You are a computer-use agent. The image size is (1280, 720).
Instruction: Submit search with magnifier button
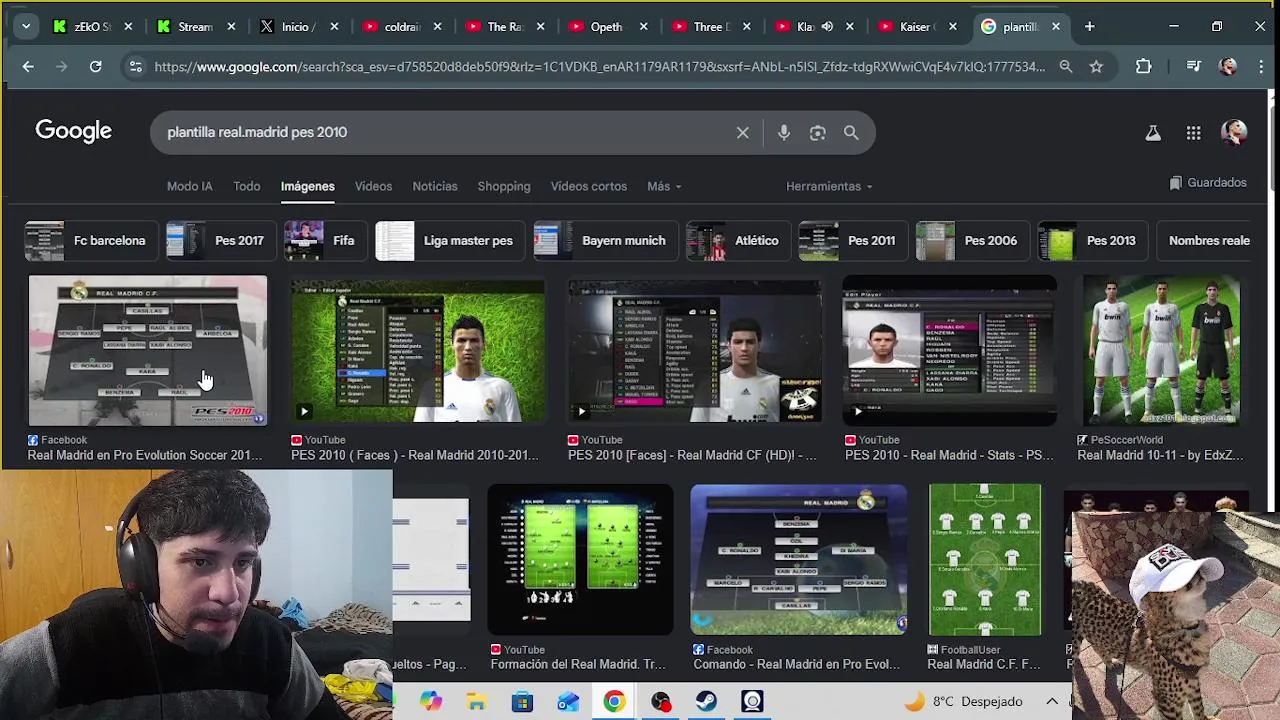(851, 132)
